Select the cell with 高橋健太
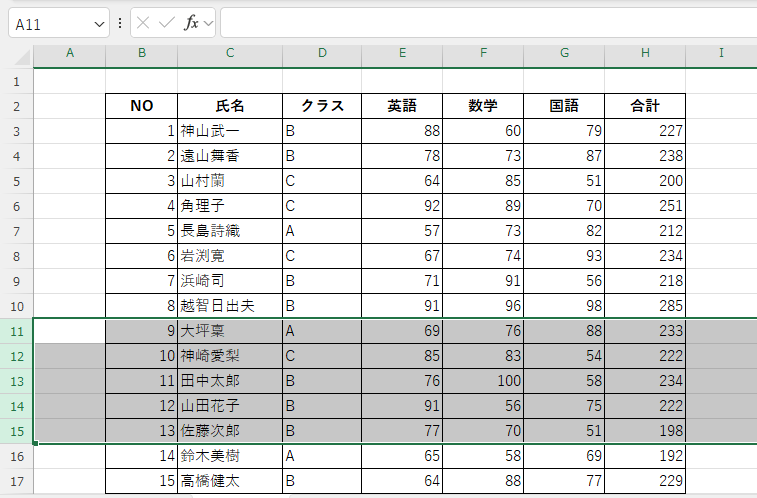 click(230, 482)
